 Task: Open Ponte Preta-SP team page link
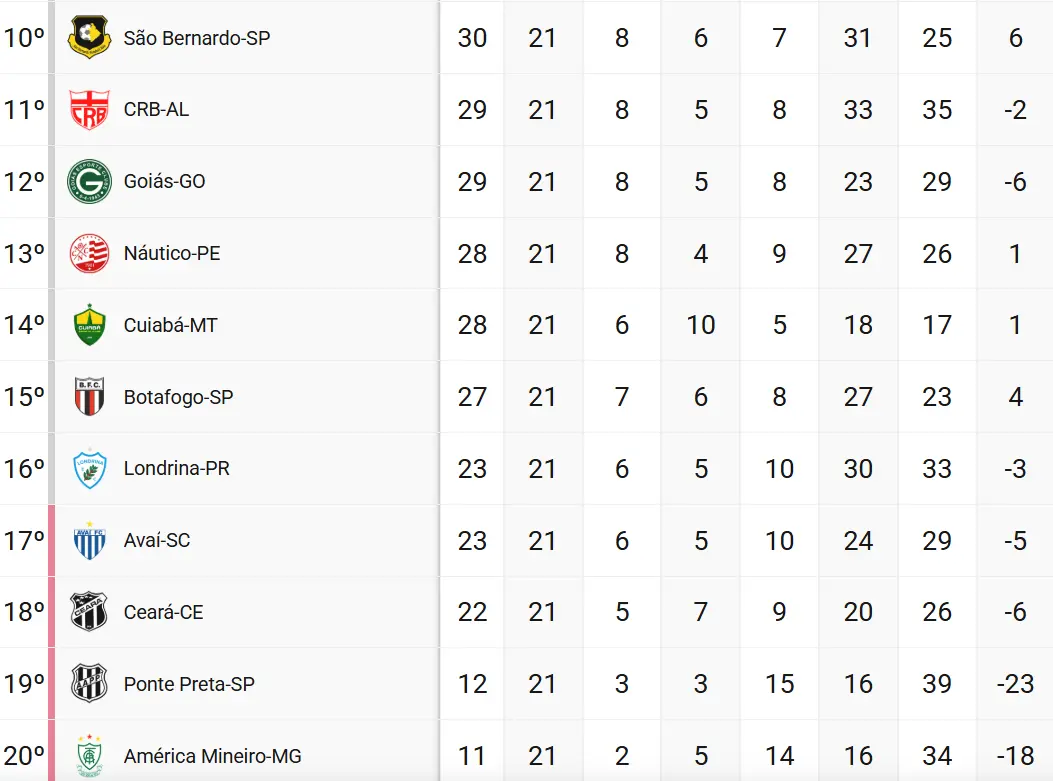(x=189, y=684)
